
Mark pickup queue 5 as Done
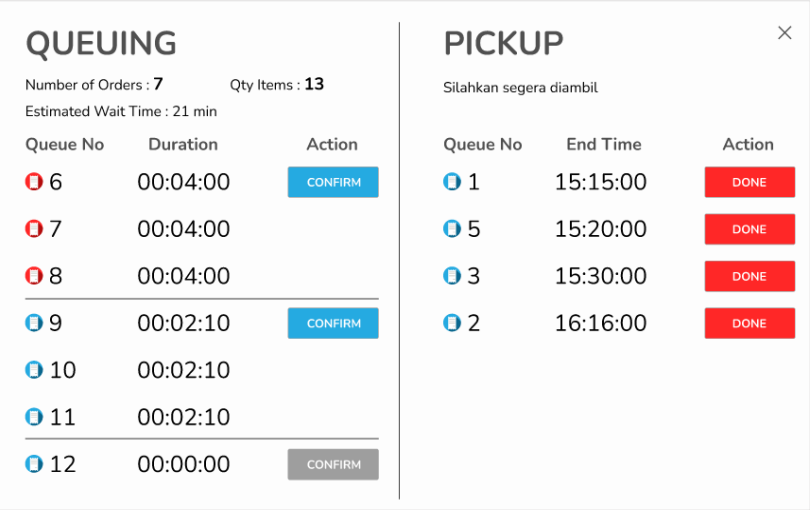[749, 229]
